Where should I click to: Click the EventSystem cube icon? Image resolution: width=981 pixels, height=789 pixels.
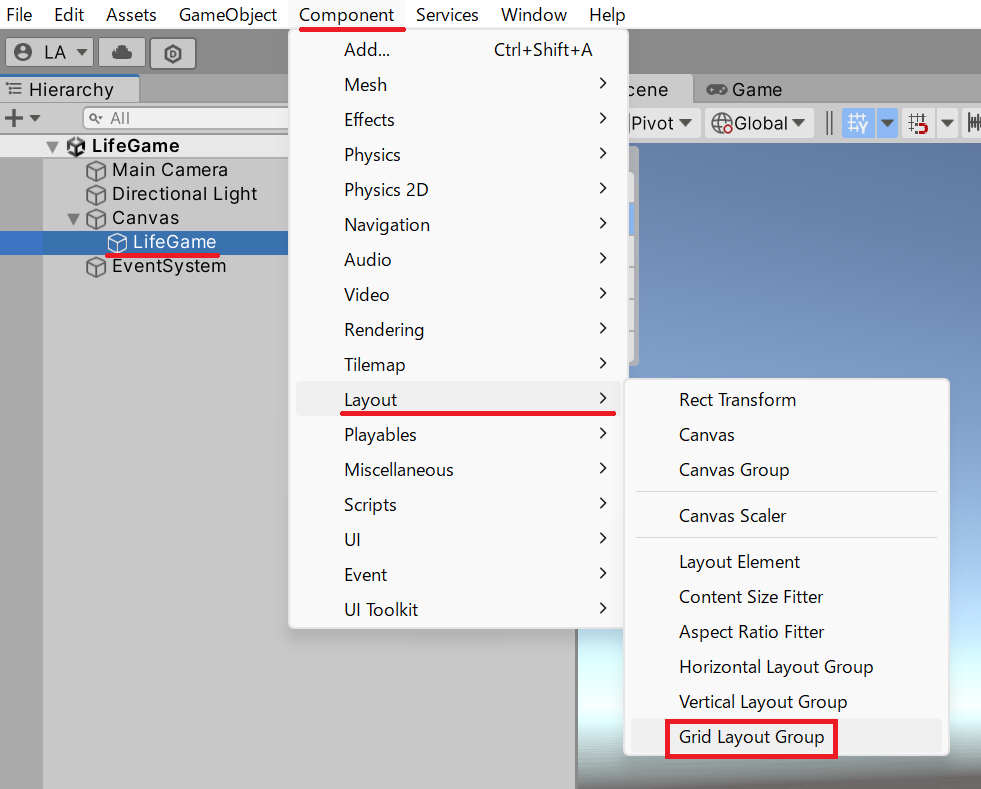point(96,267)
